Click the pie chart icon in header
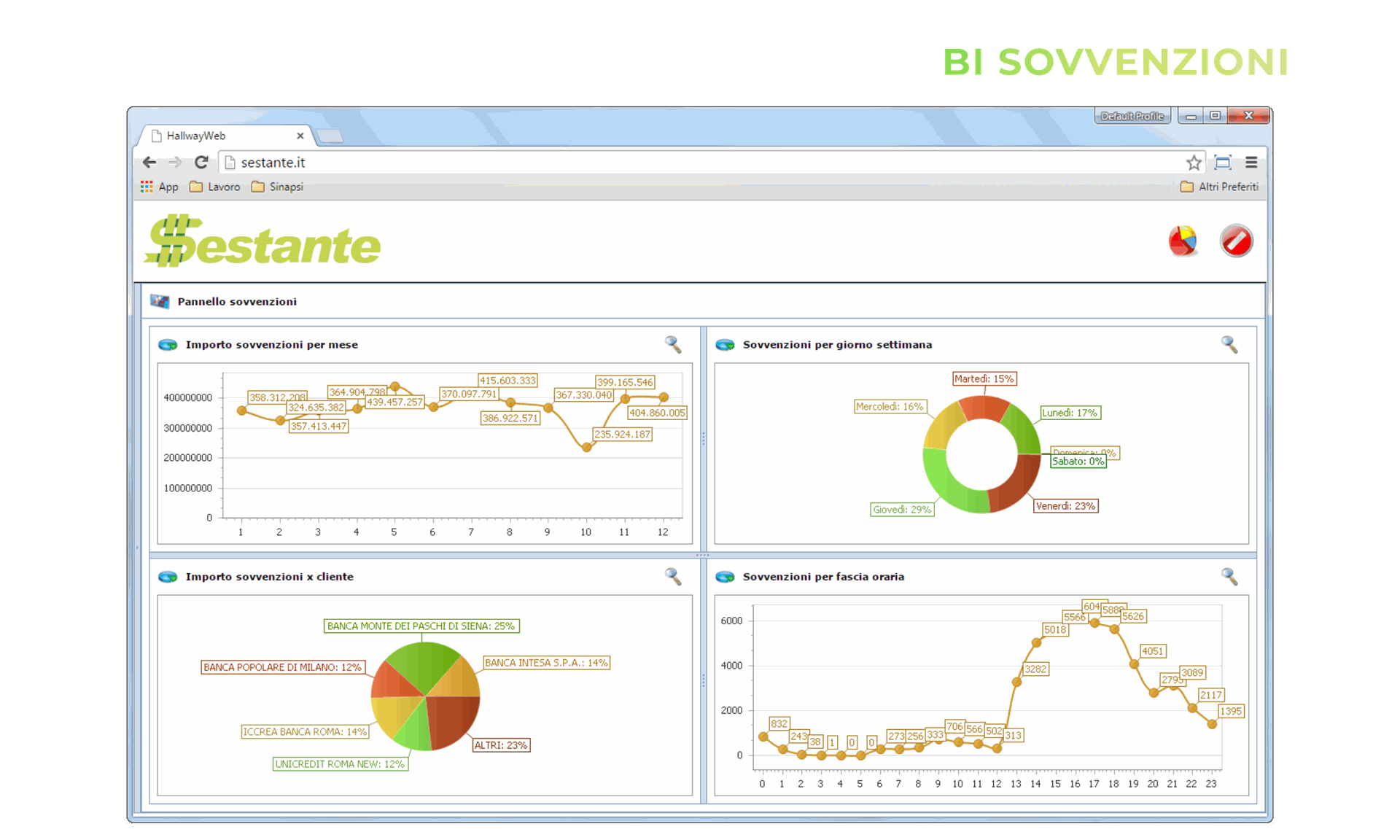 coord(1182,241)
